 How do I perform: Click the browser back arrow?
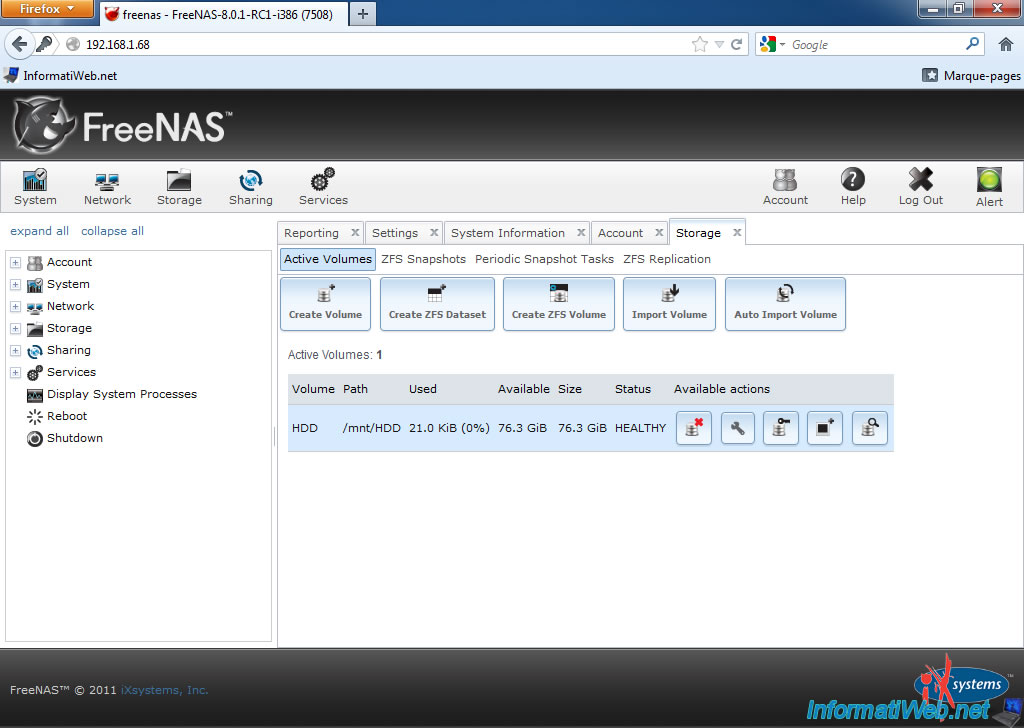[20, 44]
